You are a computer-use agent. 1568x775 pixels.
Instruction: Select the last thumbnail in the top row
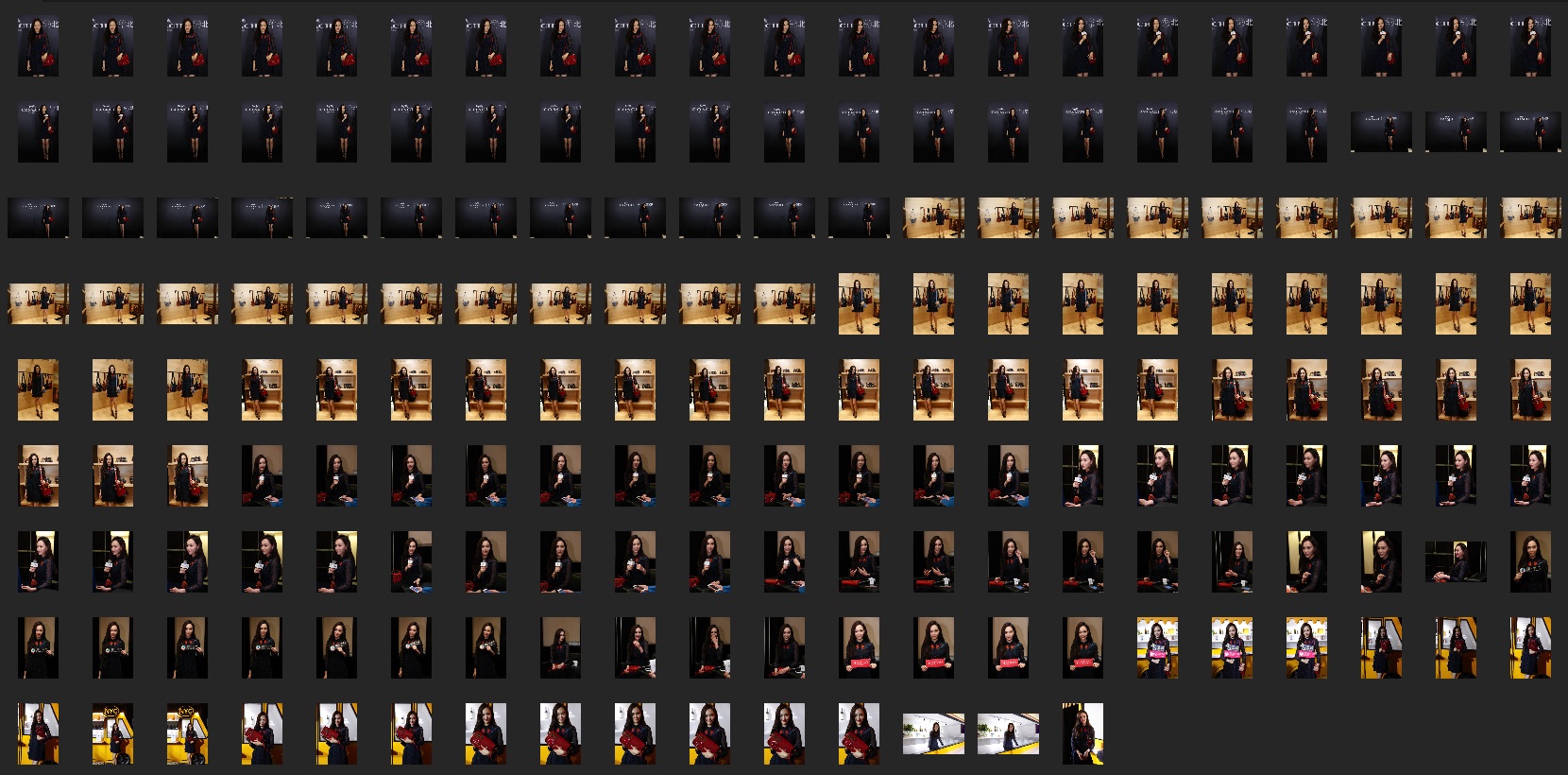coord(1530,46)
